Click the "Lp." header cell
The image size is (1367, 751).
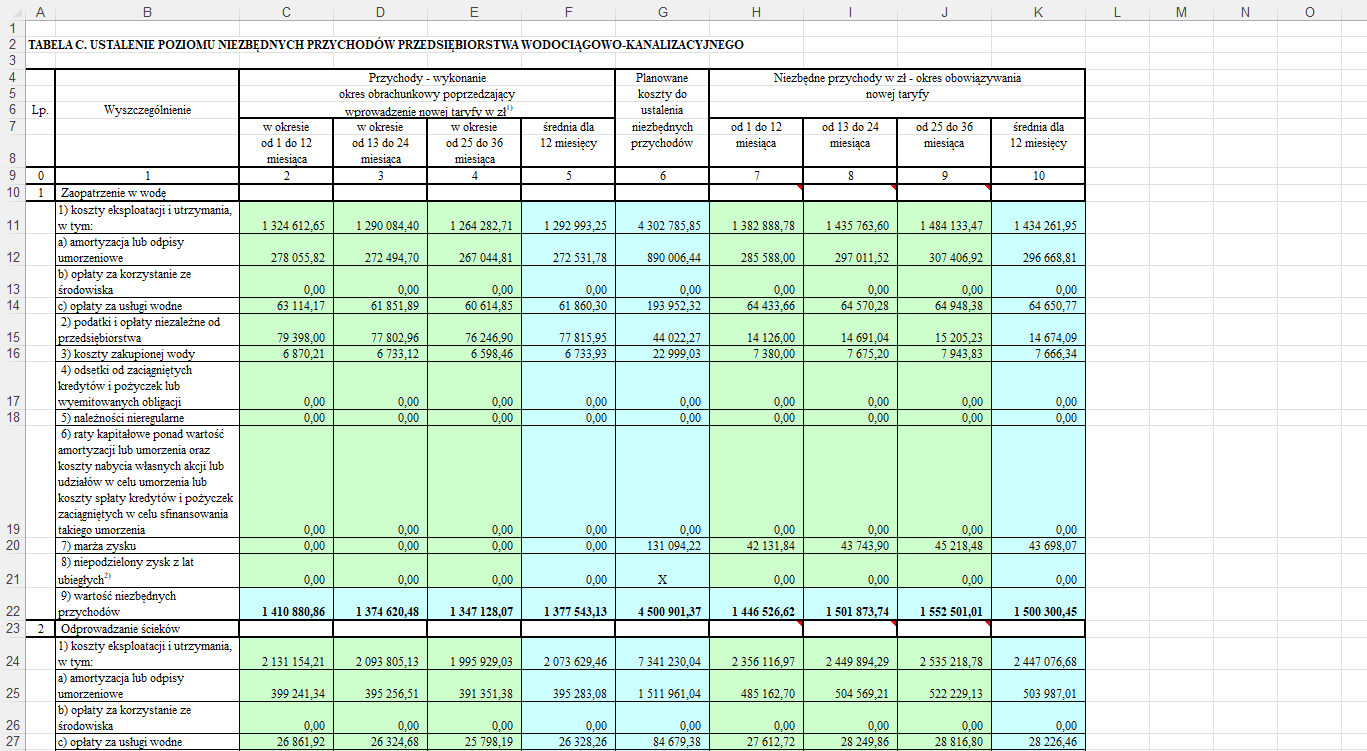coord(40,110)
